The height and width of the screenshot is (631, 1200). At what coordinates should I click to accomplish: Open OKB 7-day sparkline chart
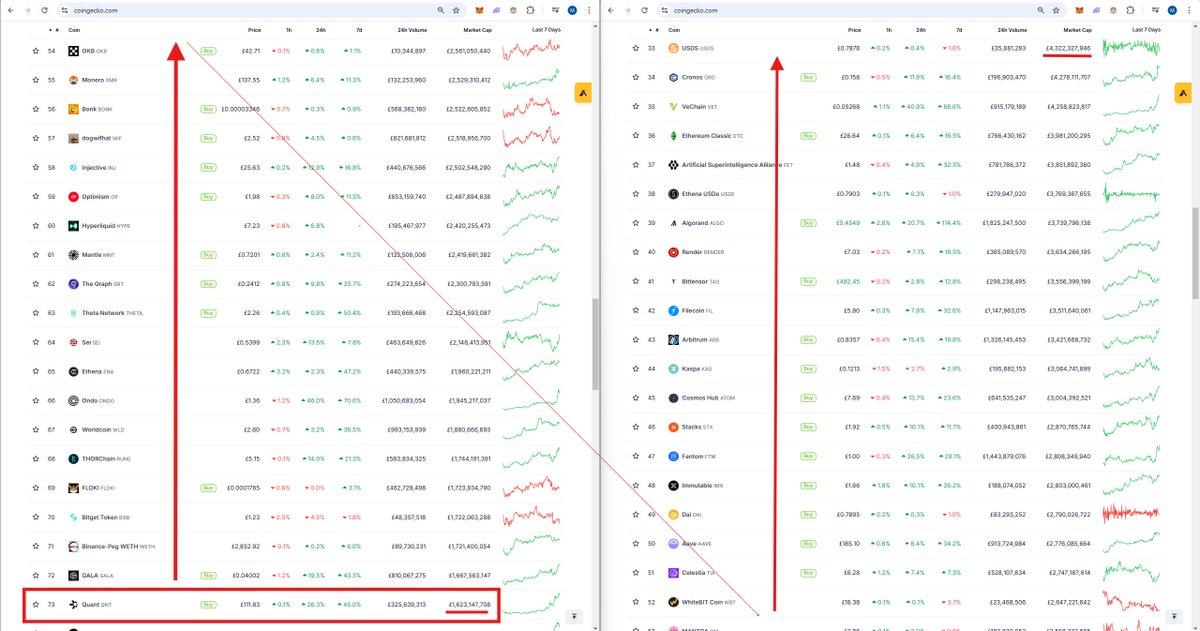point(531,50)
